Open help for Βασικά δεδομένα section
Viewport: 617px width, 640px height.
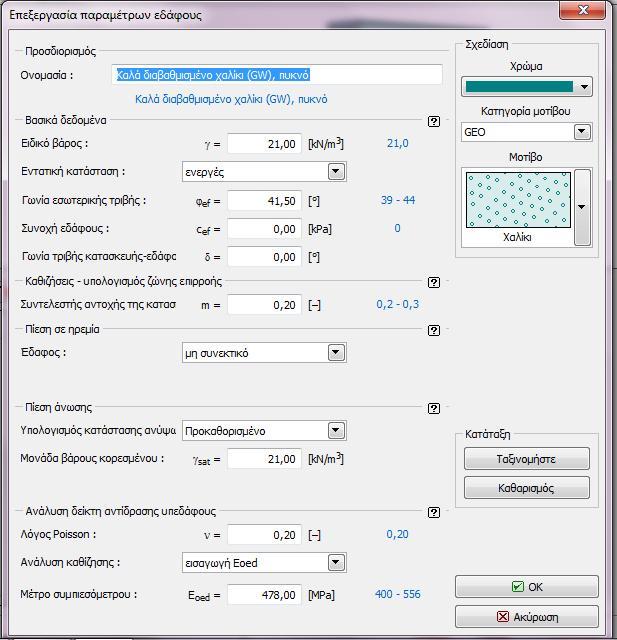click(x=434, y=121)
